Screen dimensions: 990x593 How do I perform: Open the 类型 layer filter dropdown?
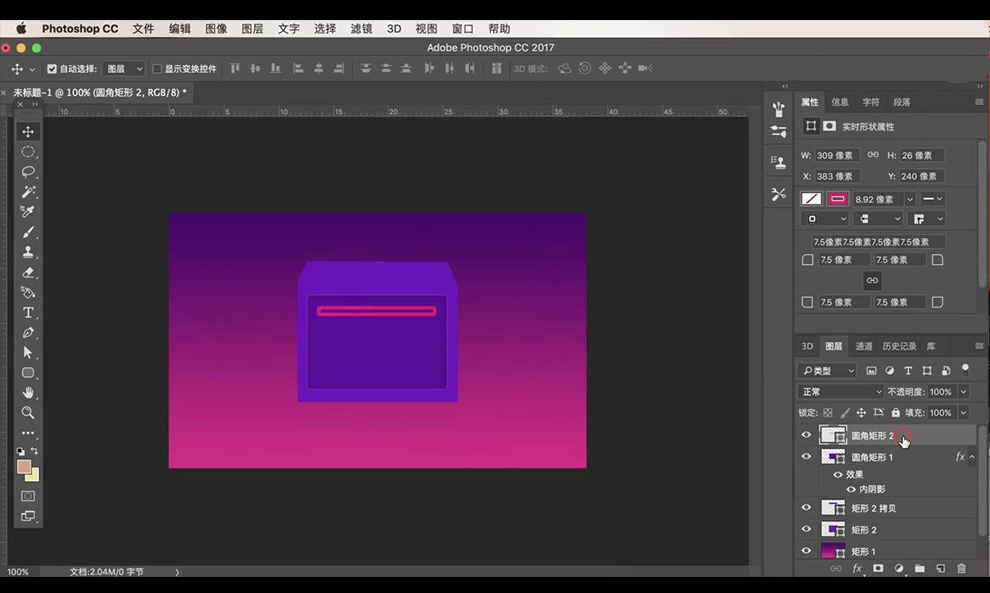point(827,371)
